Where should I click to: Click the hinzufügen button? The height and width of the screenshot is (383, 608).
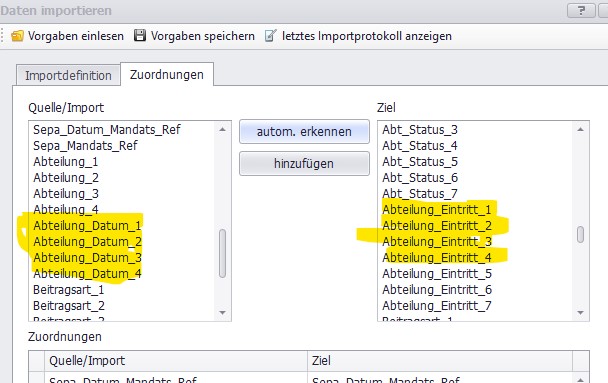click(304, 164)
